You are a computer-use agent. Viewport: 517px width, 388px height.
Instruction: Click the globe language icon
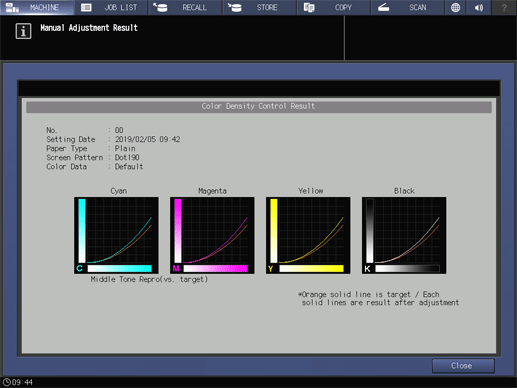pyautogui.click(x=456, y=7)
